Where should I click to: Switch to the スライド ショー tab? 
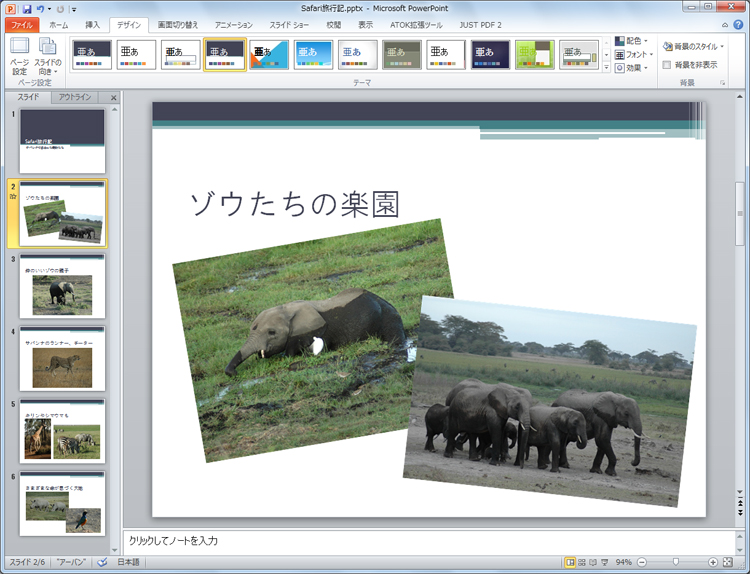coord(289,25)
